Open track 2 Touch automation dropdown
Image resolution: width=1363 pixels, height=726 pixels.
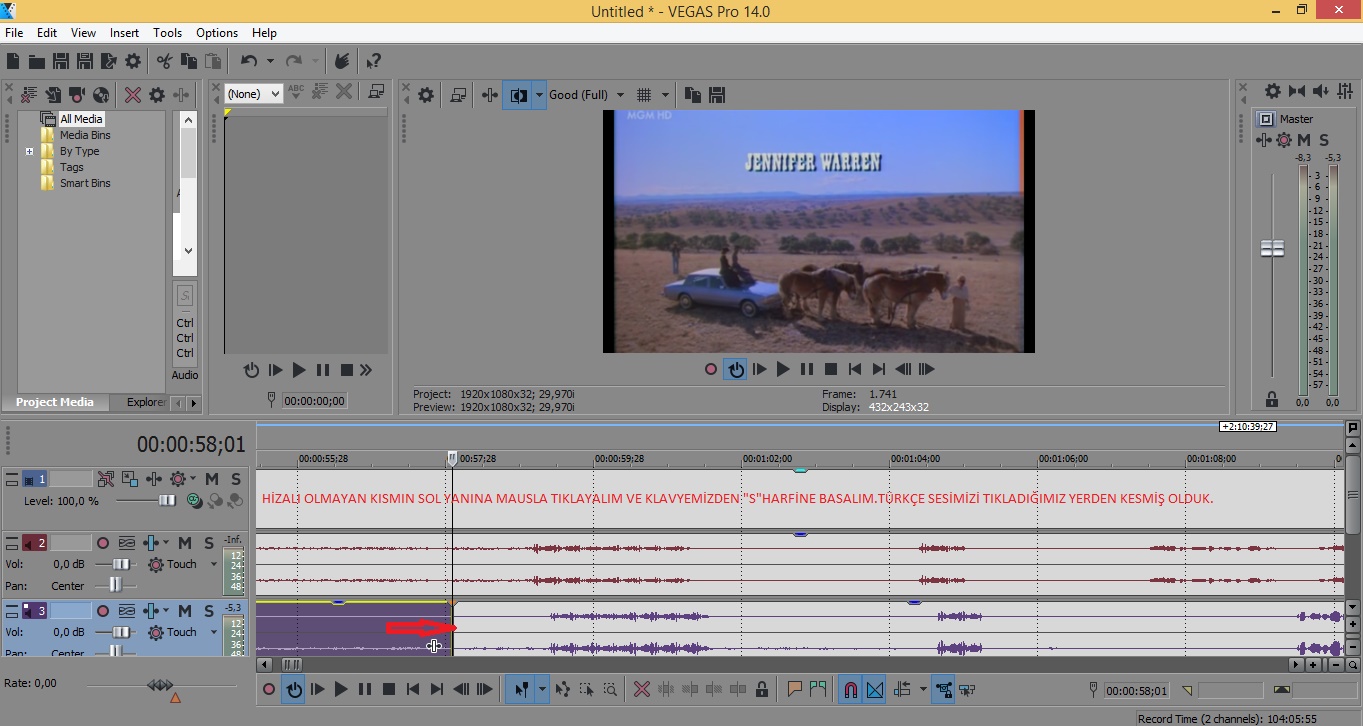[213, 564]
